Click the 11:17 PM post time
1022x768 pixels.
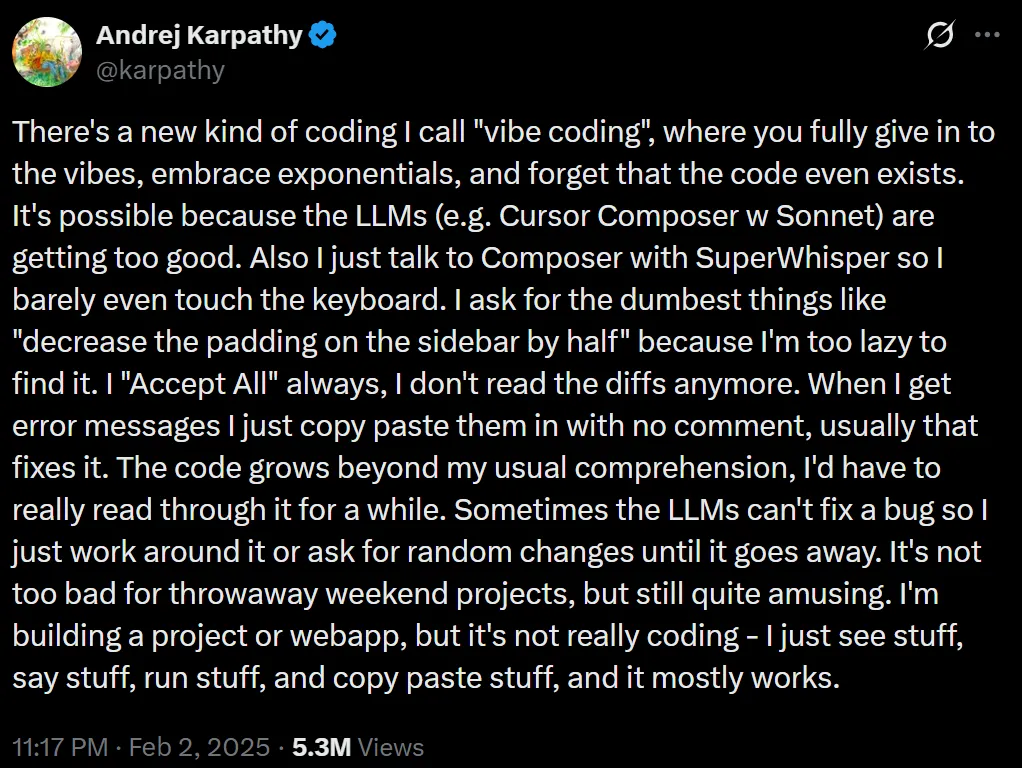(x=61, y=747)
